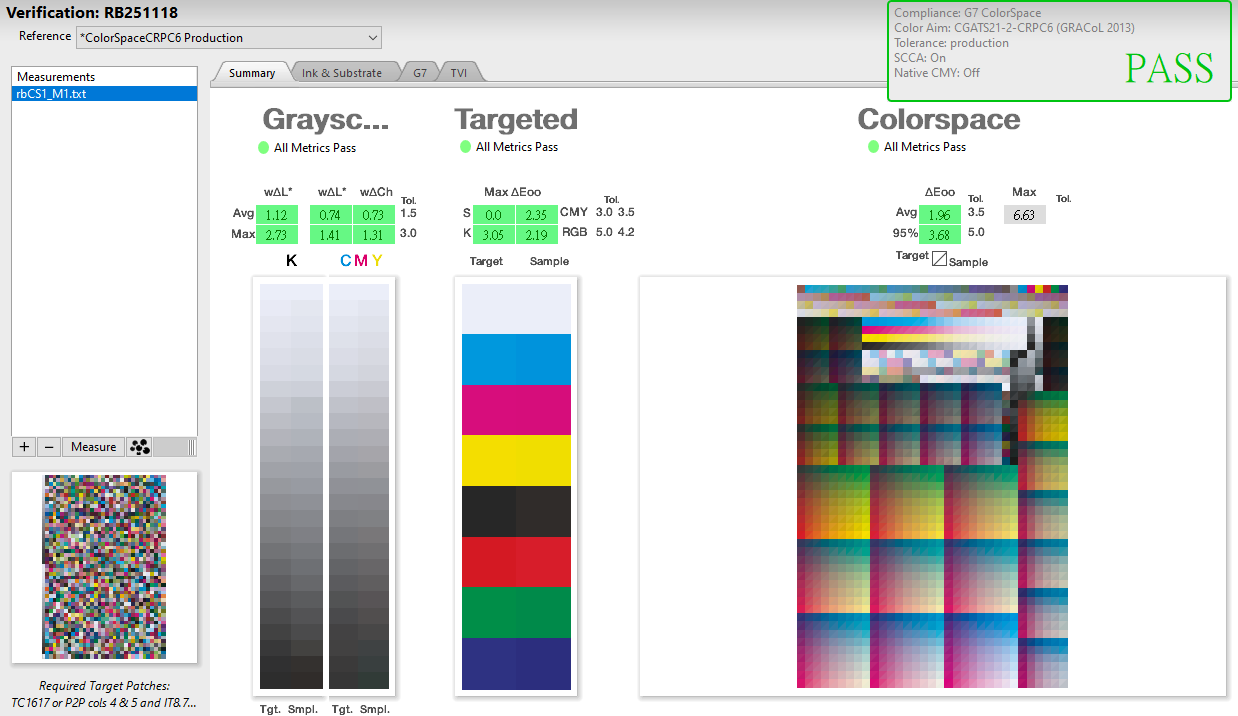
Task: Open the G7 tab
Action: point(420,73)
